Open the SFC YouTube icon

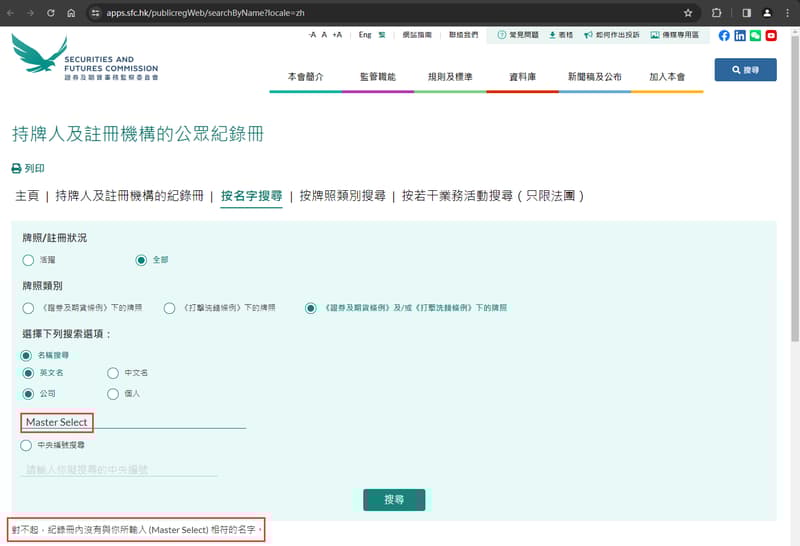tap(771, 35)
